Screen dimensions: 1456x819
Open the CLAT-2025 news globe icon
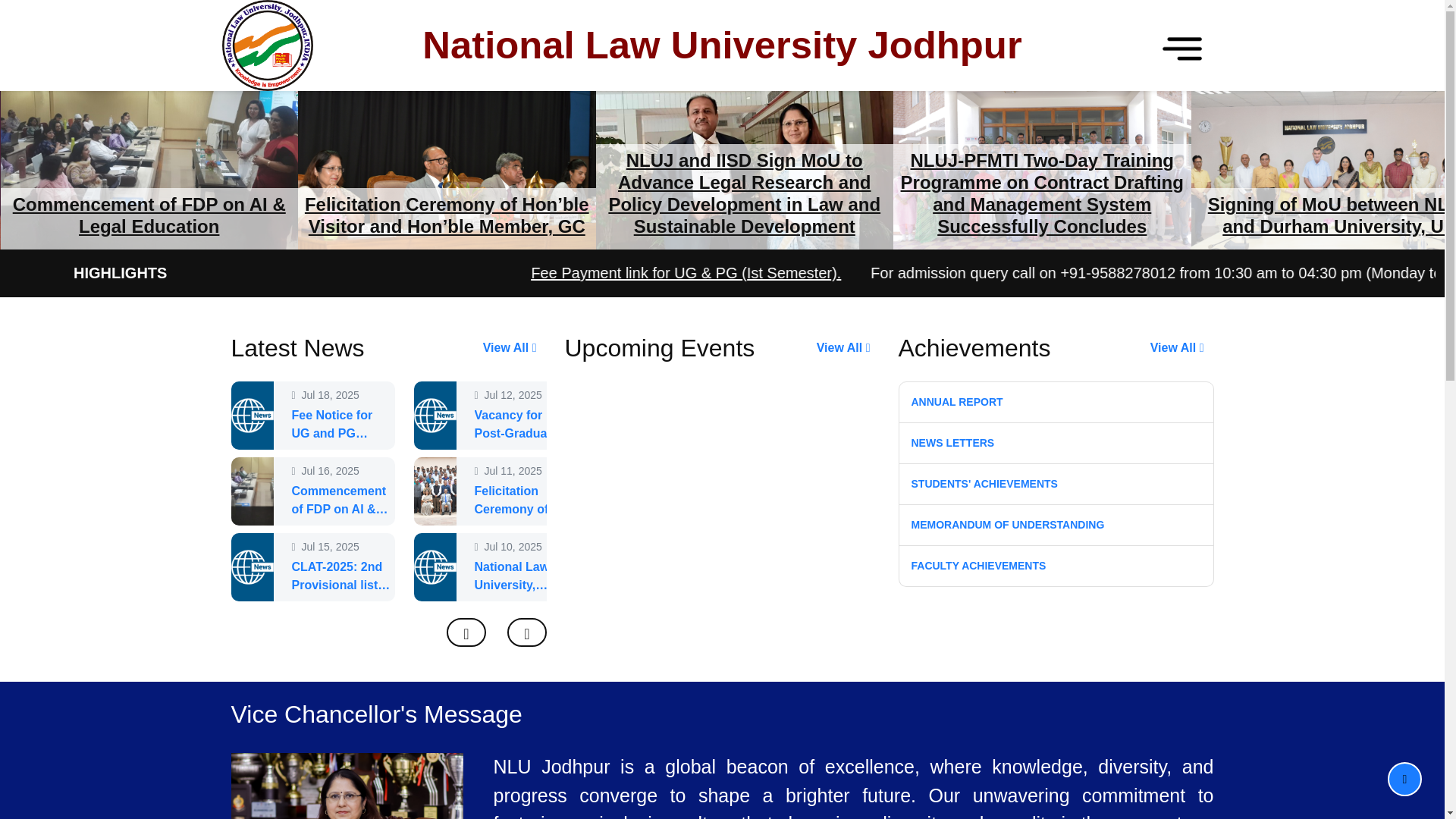pos(252,567)
